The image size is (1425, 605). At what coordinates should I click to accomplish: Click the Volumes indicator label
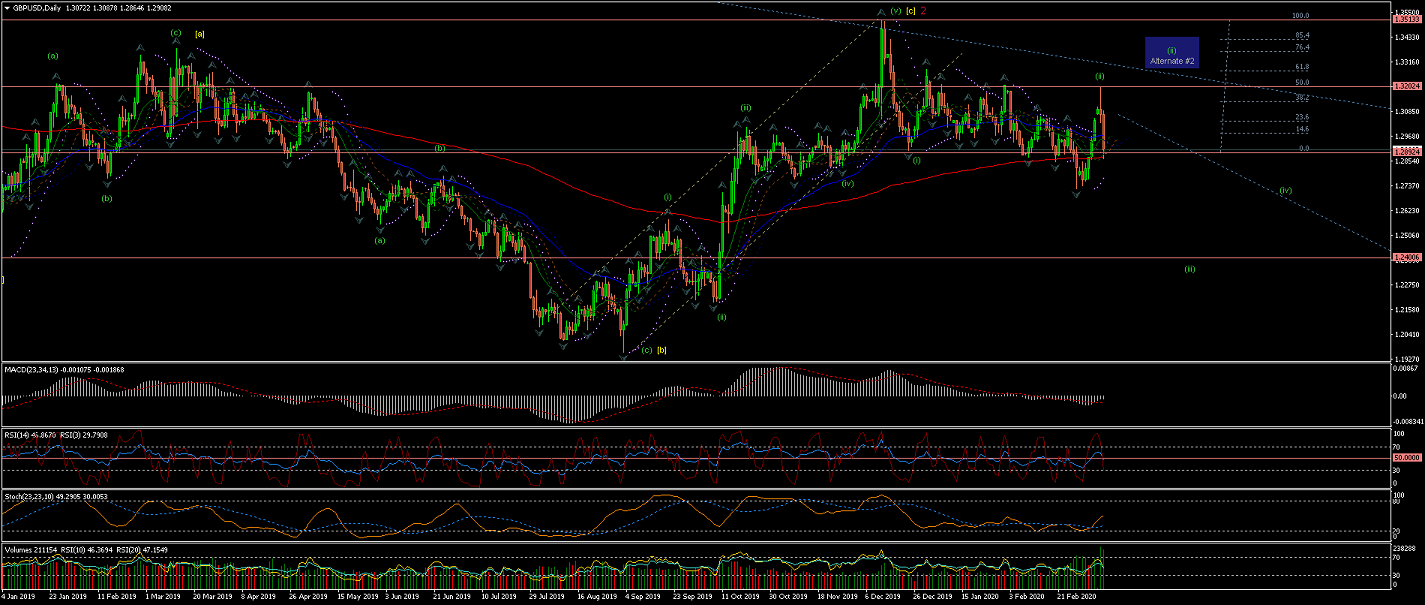22,549
